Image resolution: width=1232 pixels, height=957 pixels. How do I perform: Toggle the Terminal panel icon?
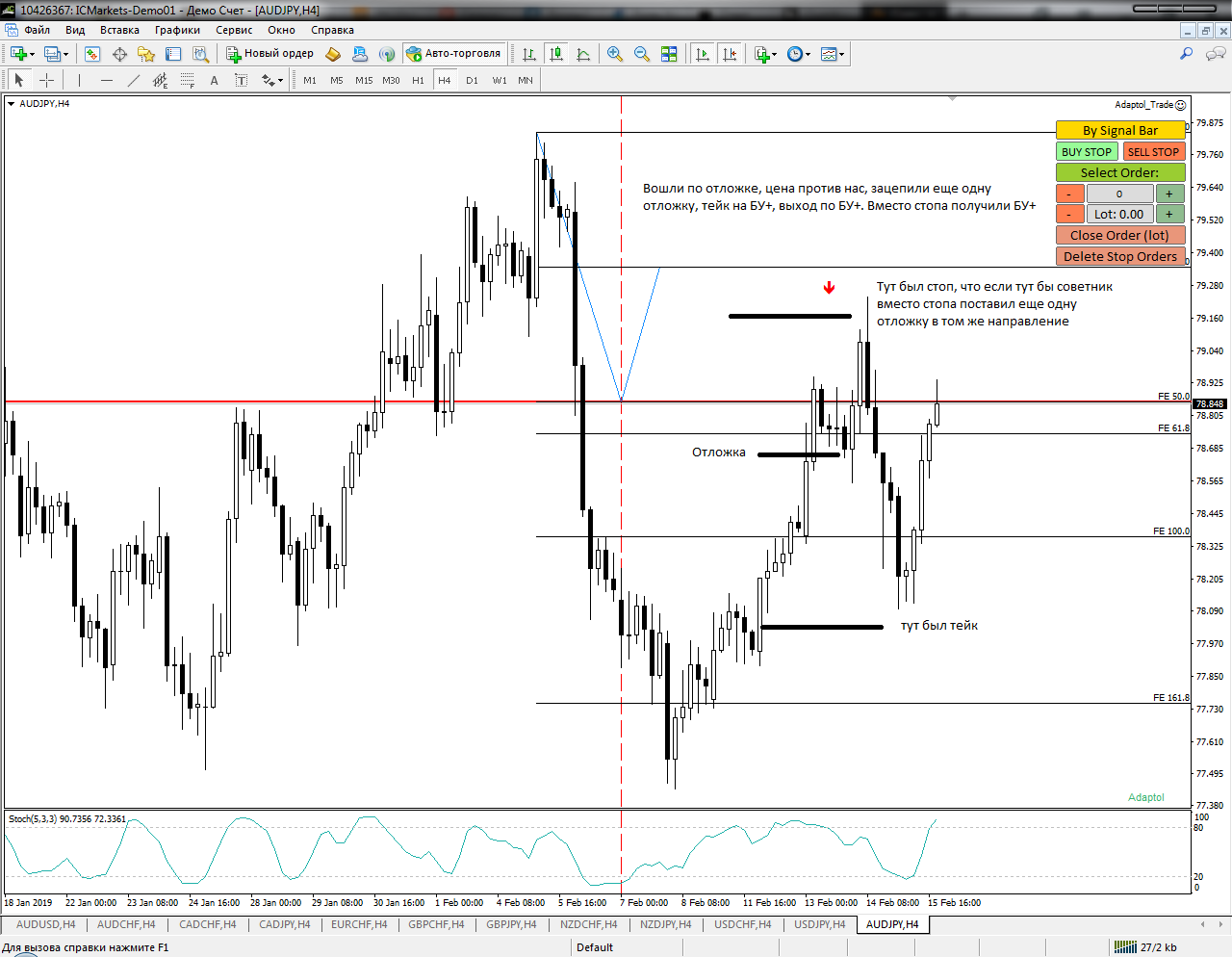coord(173,54)
